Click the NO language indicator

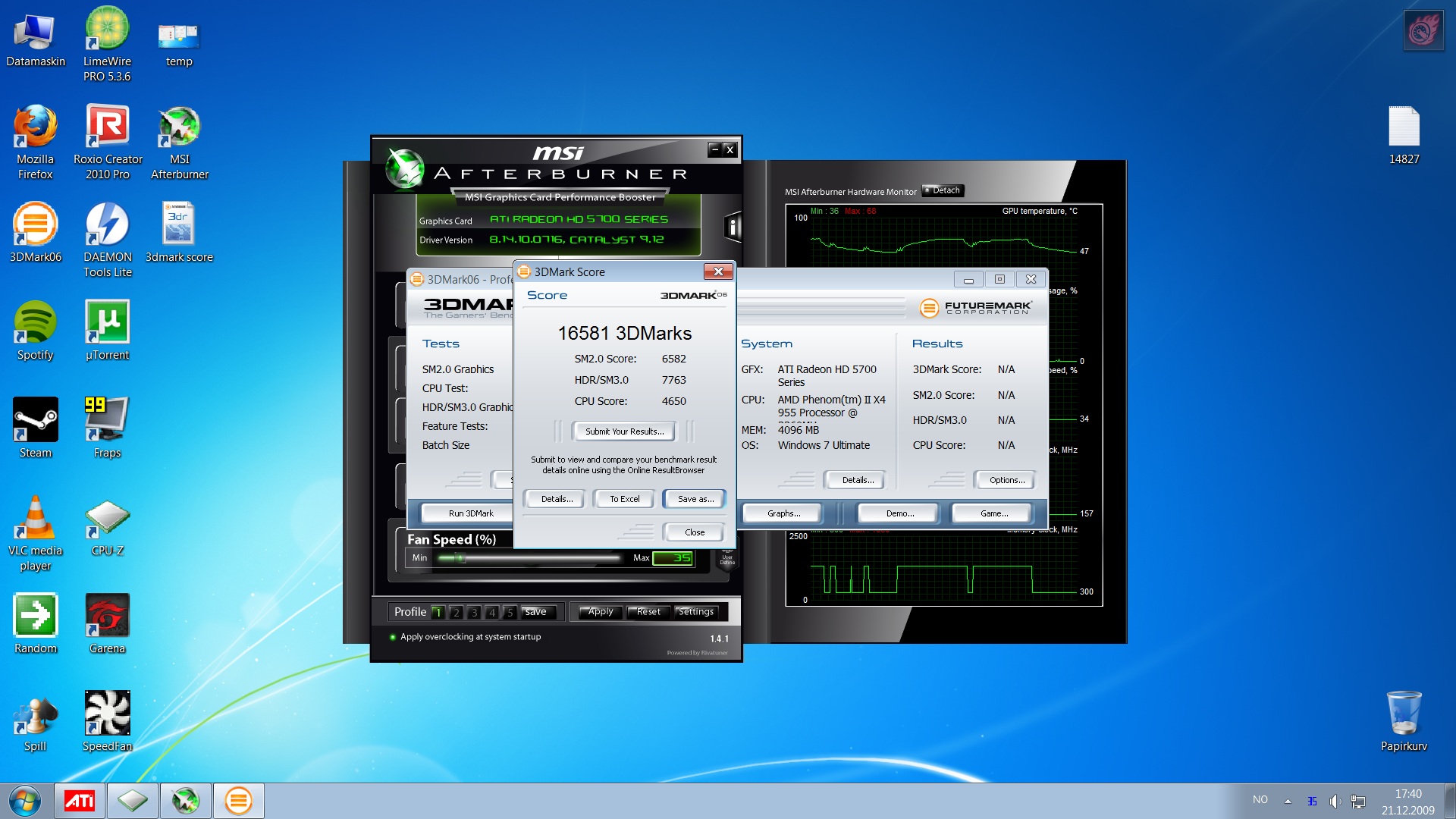point(1260,800)
